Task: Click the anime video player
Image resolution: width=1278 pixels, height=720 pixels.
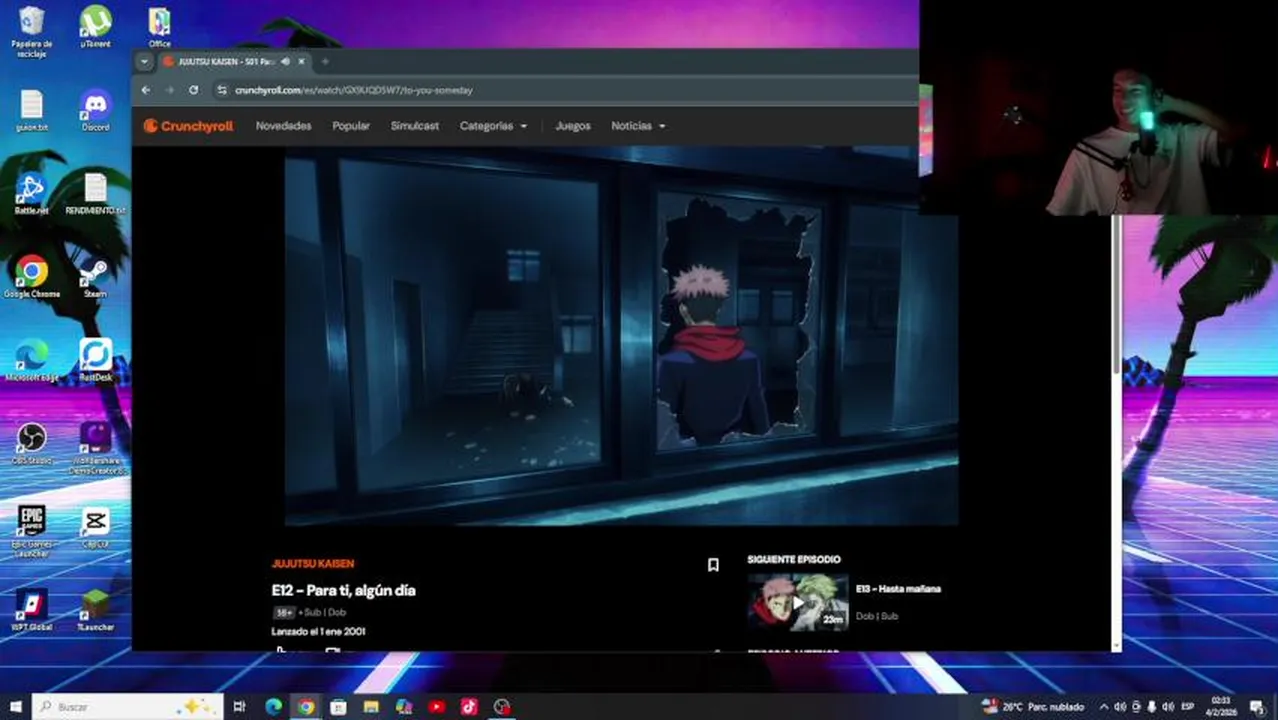Action: click(621, 336)
